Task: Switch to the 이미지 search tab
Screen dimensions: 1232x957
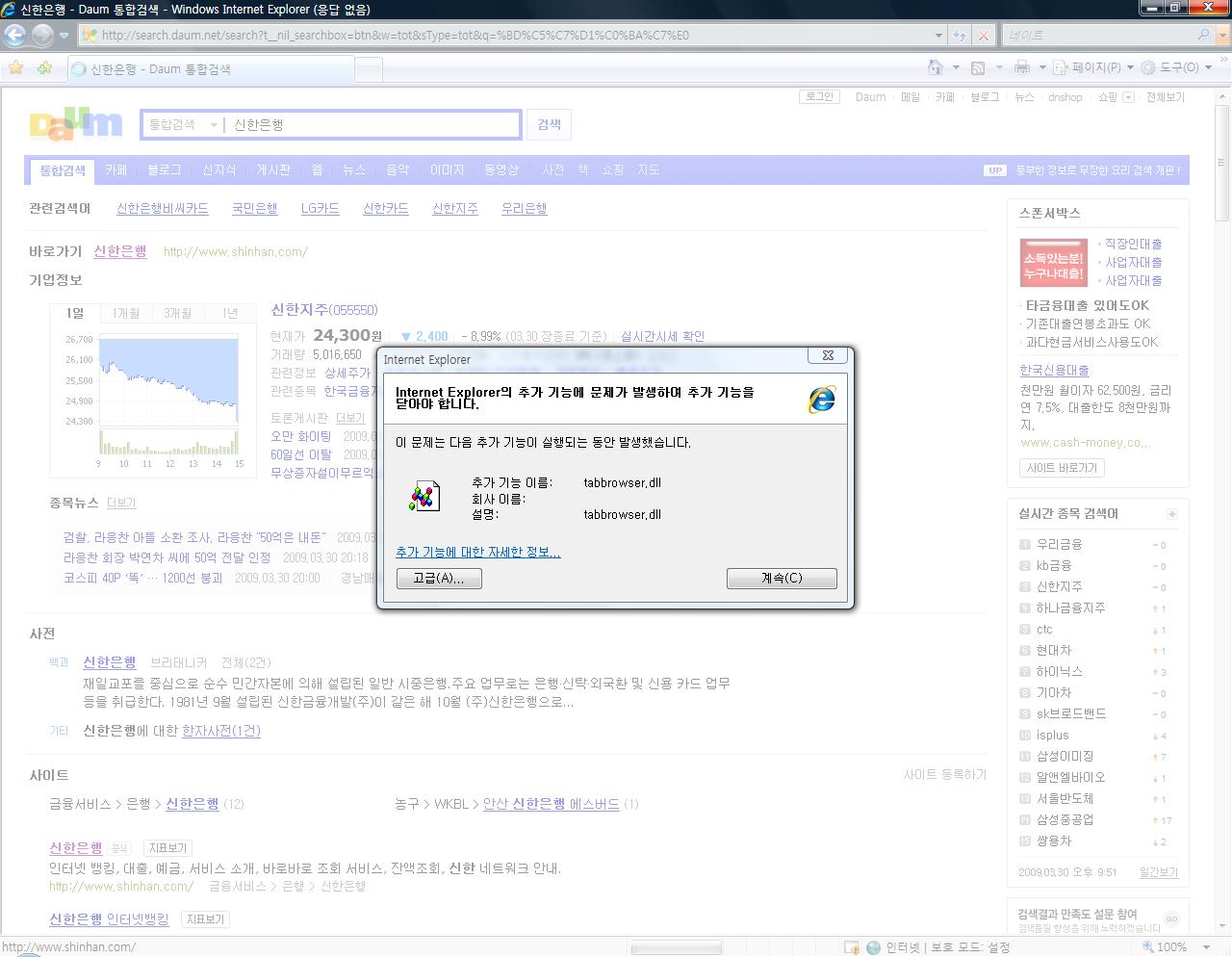Action: (x=447, y=170)
